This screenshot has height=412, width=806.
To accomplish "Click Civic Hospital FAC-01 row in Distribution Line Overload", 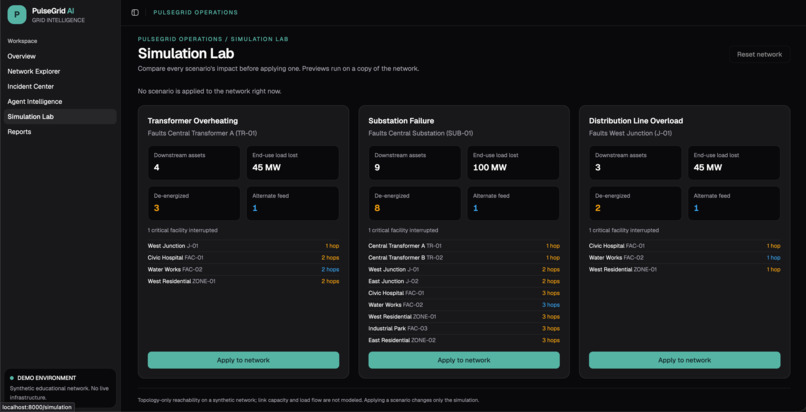I will point(684,246).
